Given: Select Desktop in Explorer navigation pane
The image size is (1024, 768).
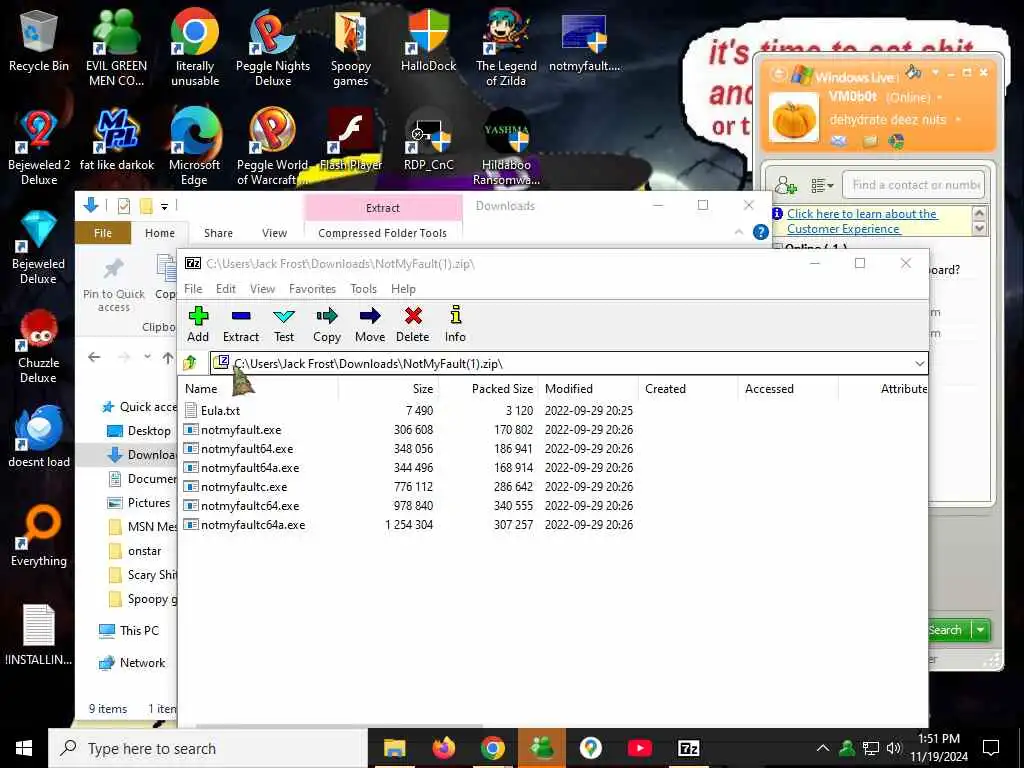Looking at the screenshot, I should point(148,431).
